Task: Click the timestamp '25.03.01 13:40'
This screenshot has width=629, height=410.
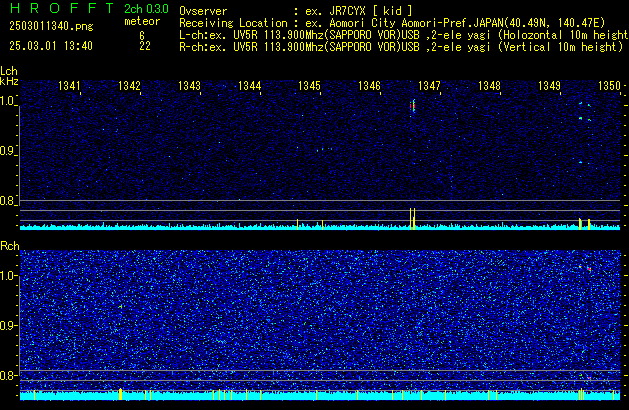Action: click(51, 46)
